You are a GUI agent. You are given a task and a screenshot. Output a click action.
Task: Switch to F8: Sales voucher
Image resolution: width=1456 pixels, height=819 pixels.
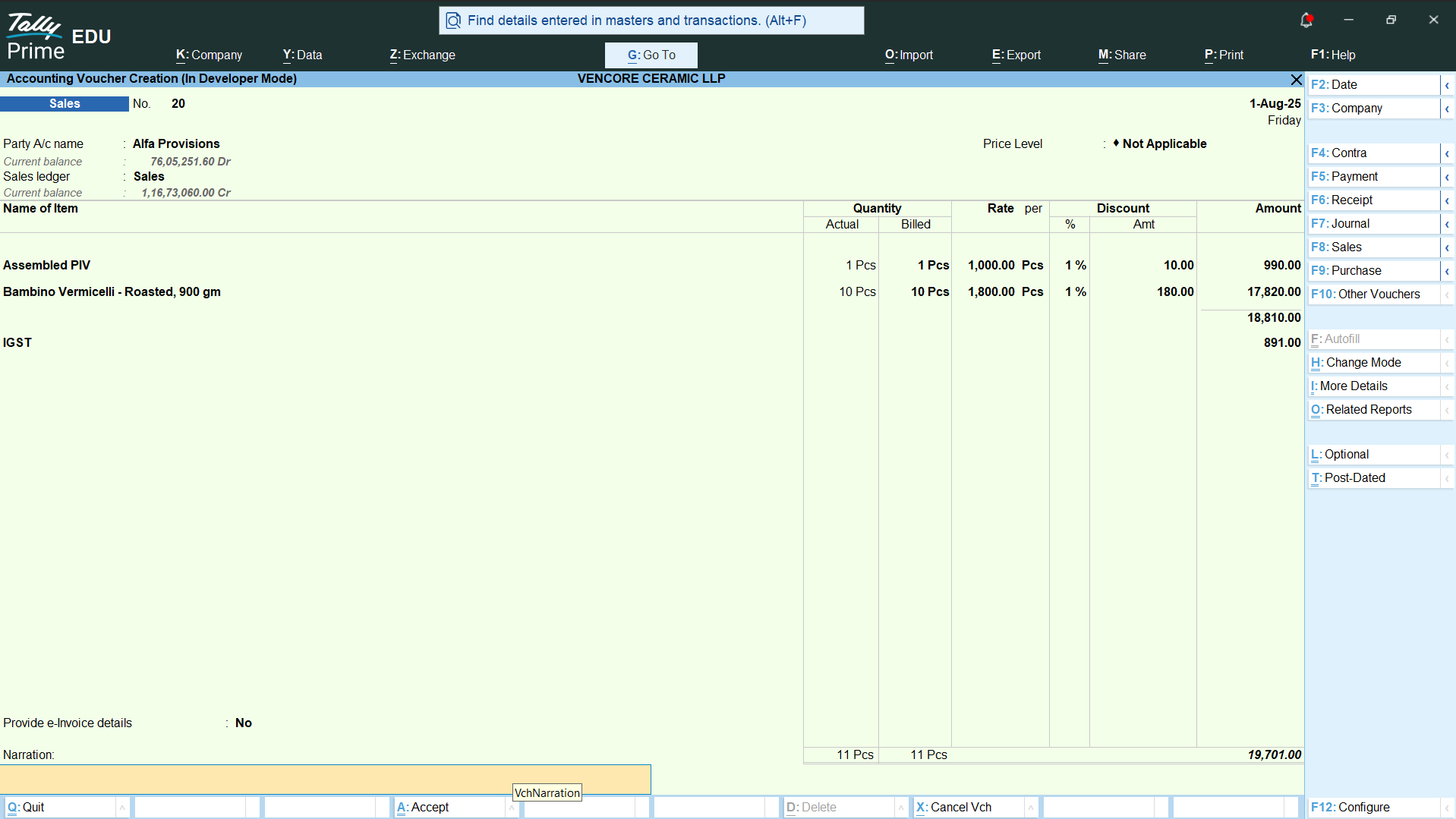click(1373, 247)
